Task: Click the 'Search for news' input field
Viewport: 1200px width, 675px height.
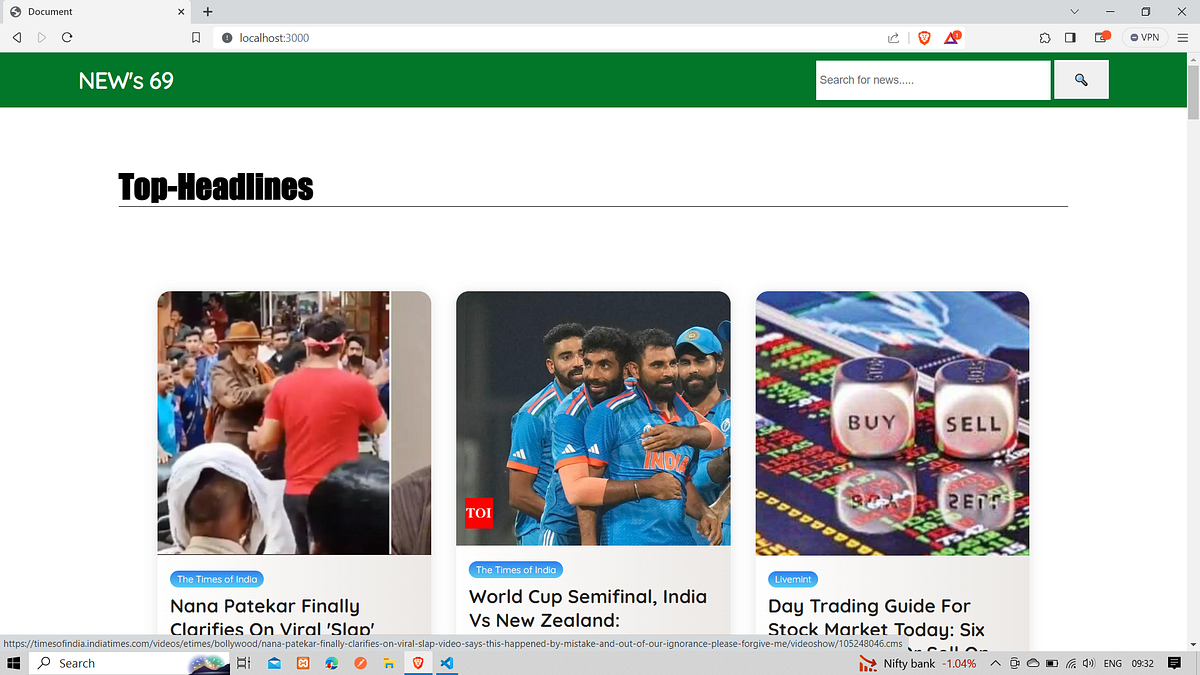Action: point(932,79)
